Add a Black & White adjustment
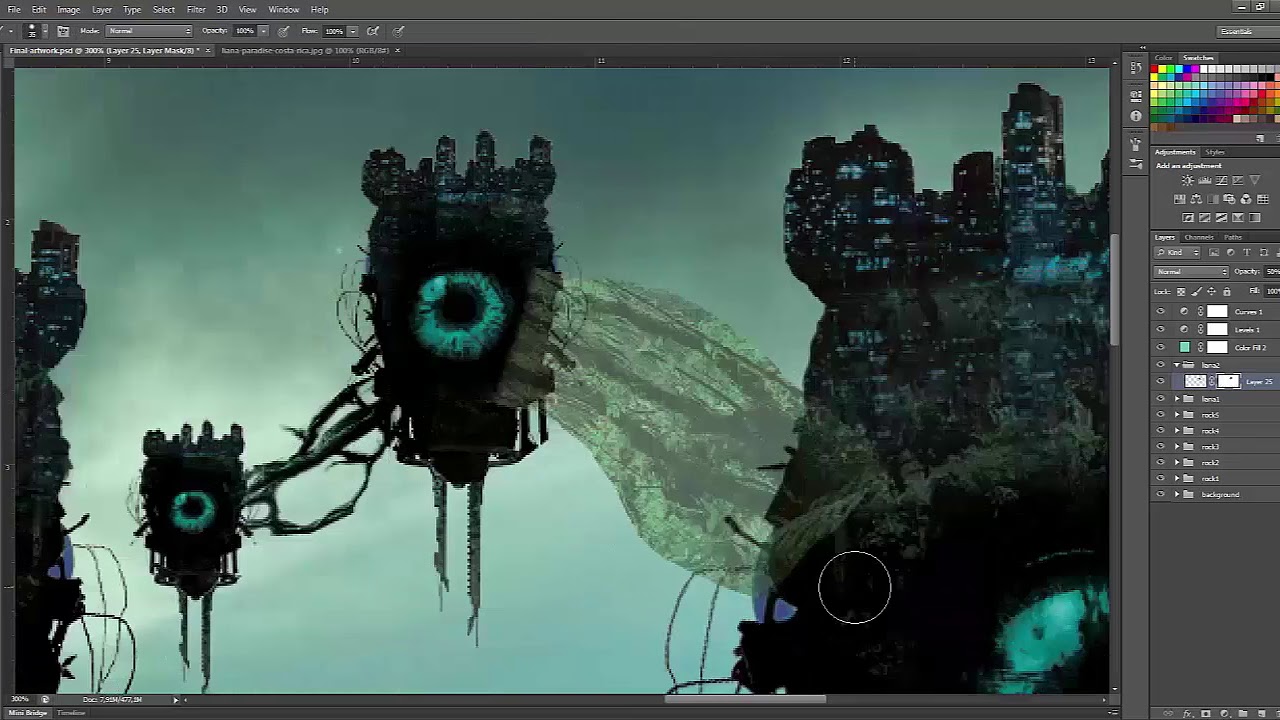The height and width of the screenshot is (720, 1280). [x=1213, y=199]
